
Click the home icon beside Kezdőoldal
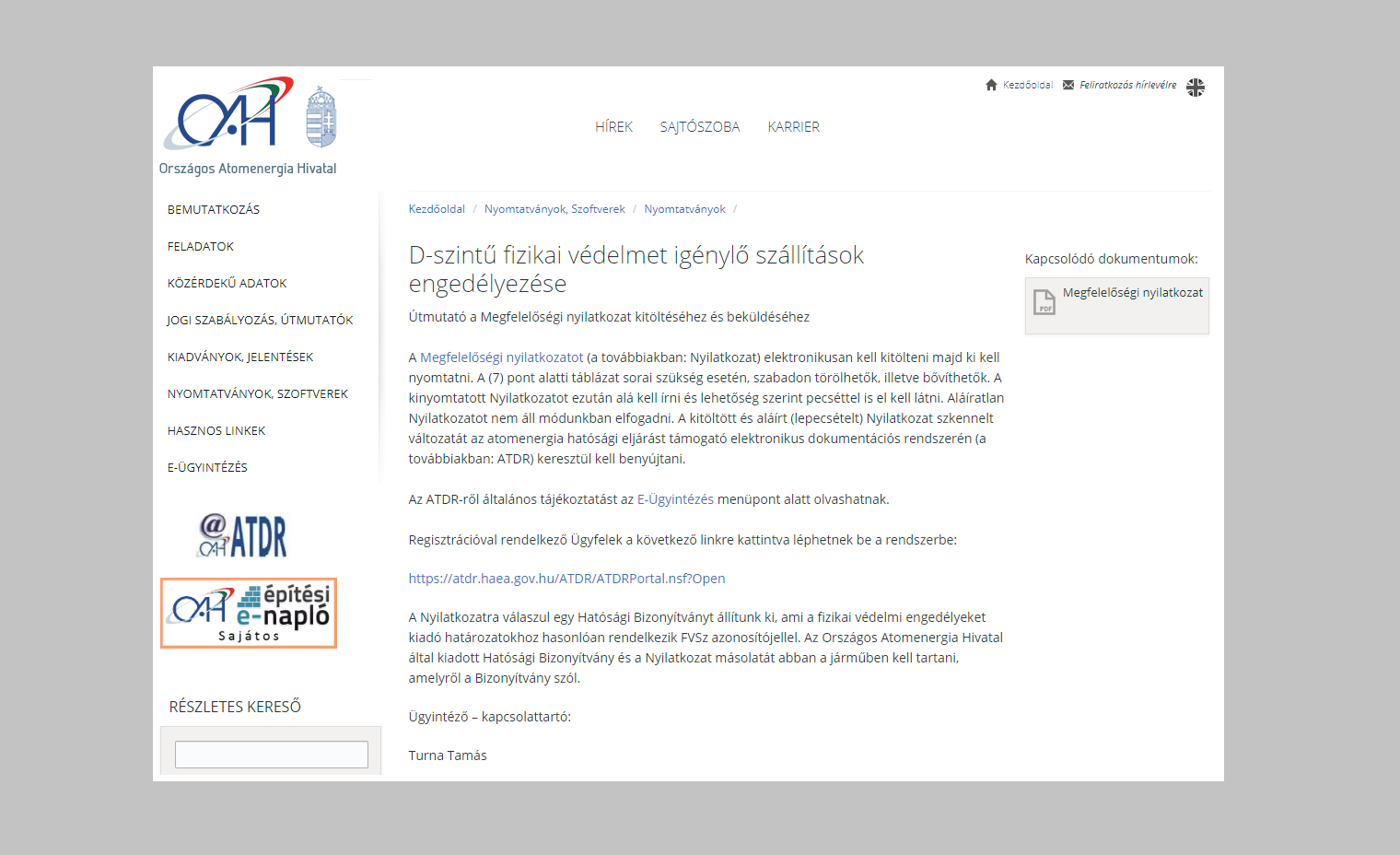[x=991, y=85]
